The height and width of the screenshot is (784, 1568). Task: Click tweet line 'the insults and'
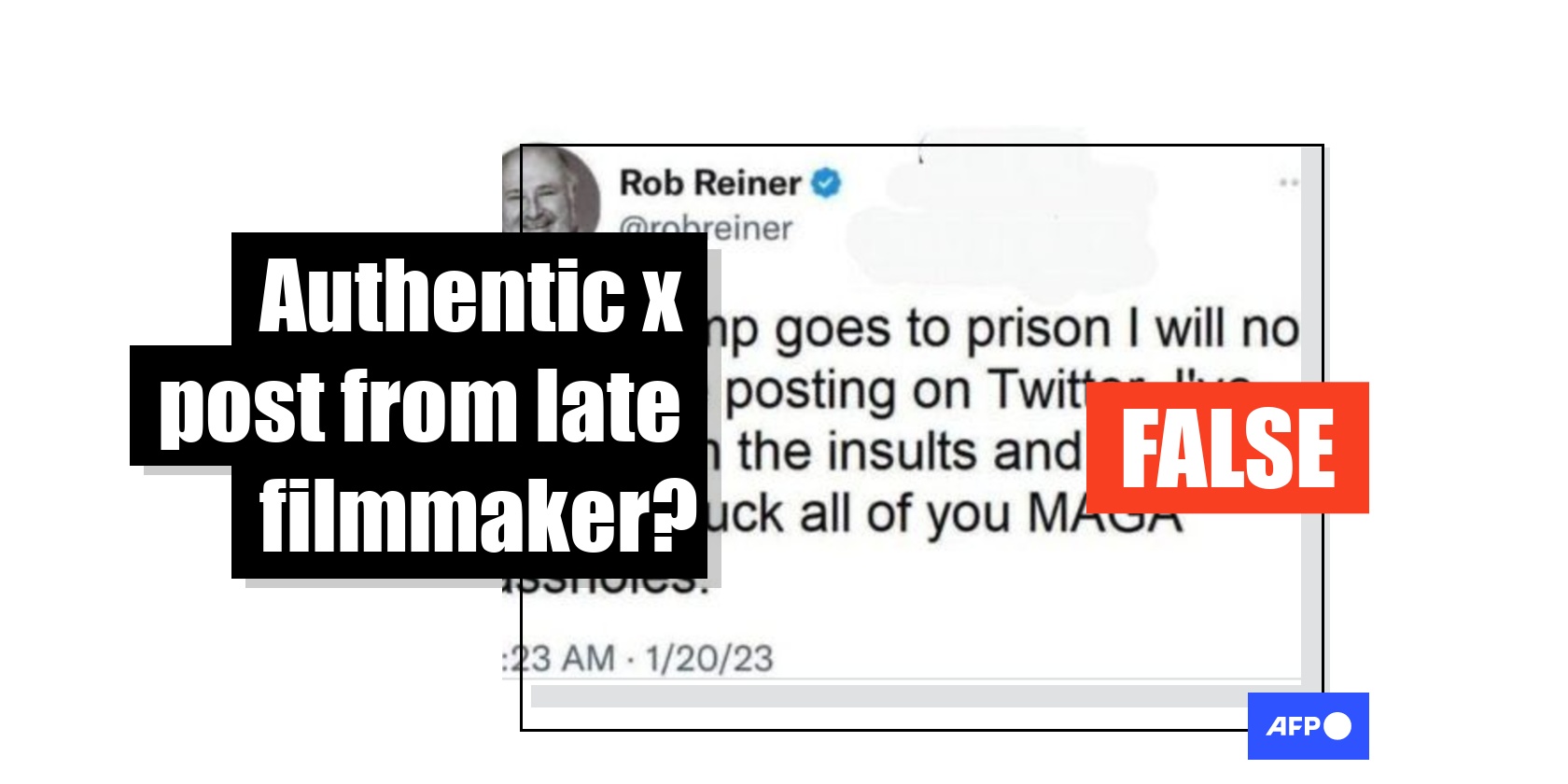tap(909, 452)
